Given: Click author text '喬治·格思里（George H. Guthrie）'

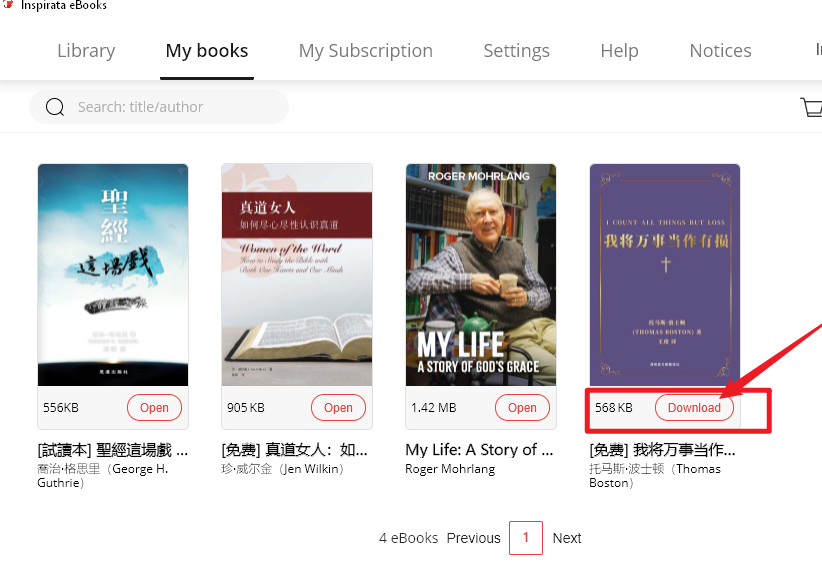Looking at the screenshot, I should [x=103, y=476].
